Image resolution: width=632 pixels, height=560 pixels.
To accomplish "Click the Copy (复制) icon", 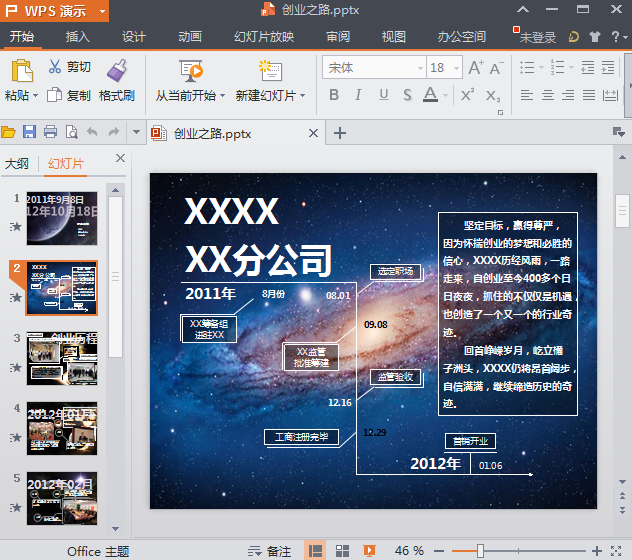I will pyautogui.click(x=54, y=95).
